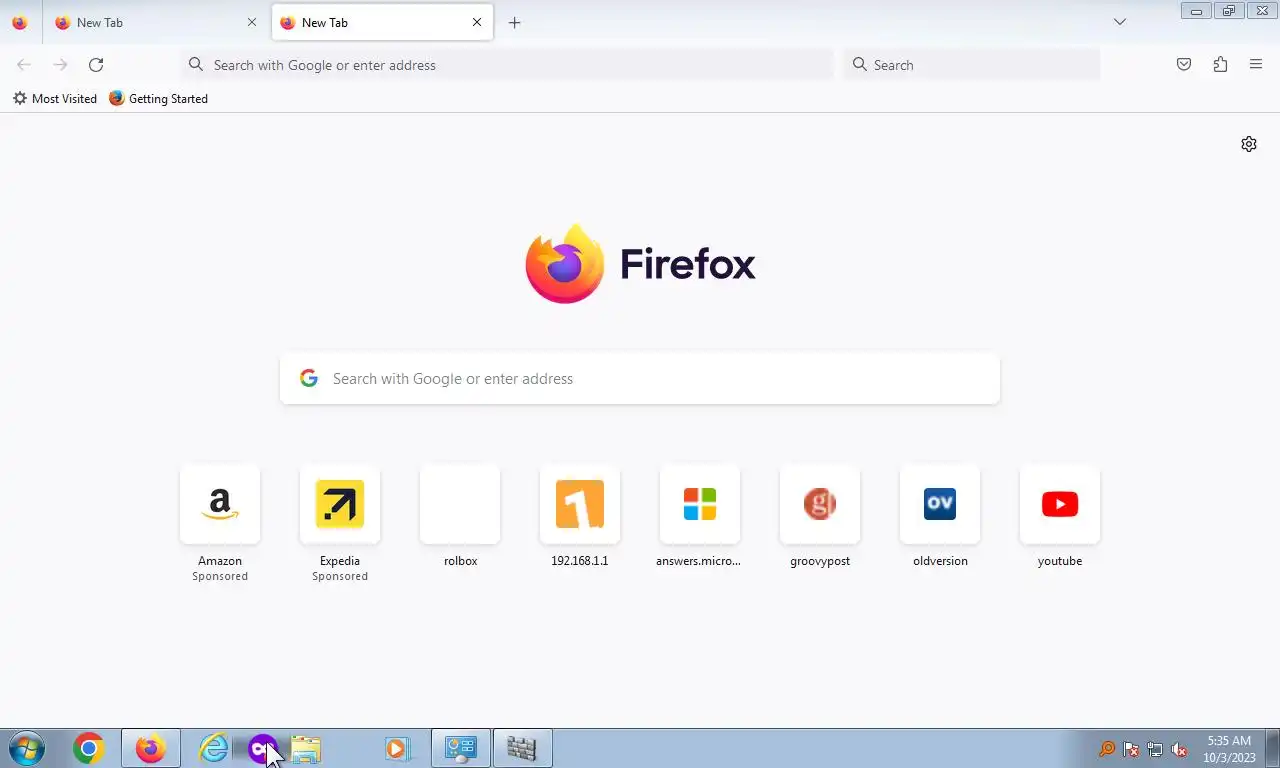Click the toolbar Search box

(972, 65)
